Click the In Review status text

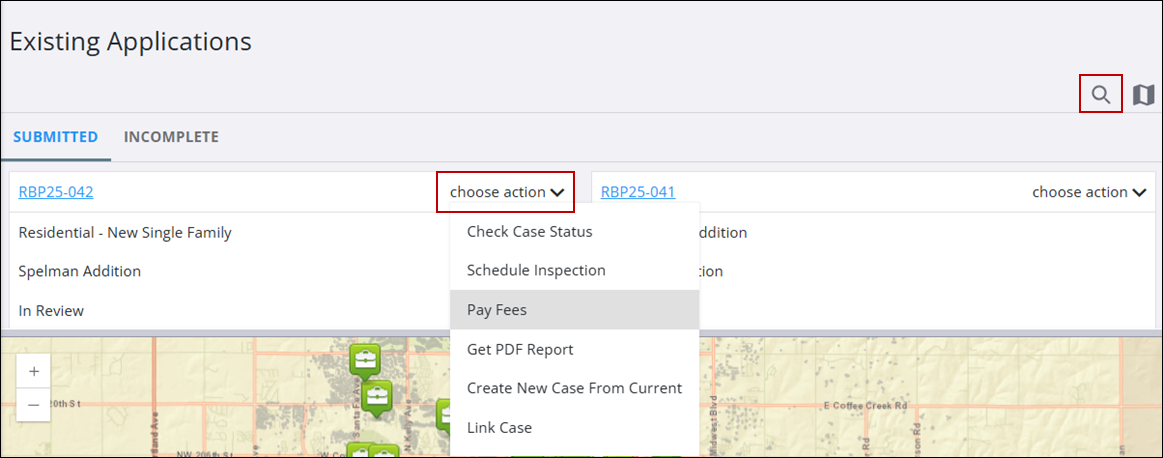[x=51, y=311]
